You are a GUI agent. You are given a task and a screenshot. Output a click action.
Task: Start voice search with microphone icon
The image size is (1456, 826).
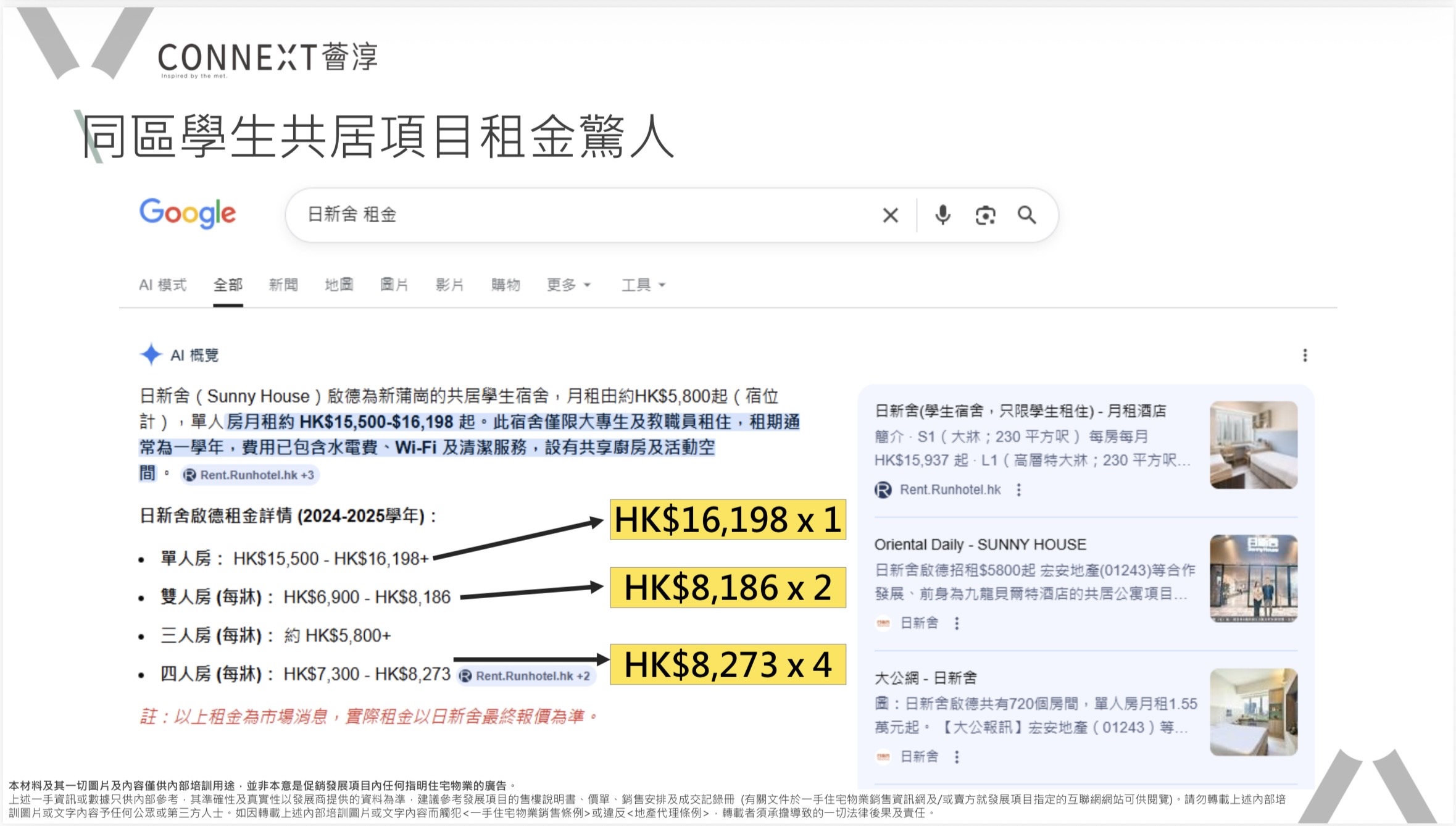(942, 215)
